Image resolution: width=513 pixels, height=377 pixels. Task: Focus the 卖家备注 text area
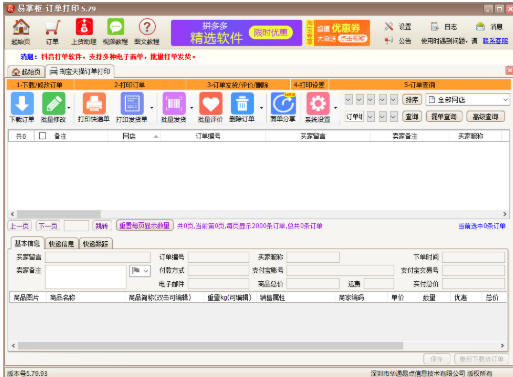(x=86, y=277)
